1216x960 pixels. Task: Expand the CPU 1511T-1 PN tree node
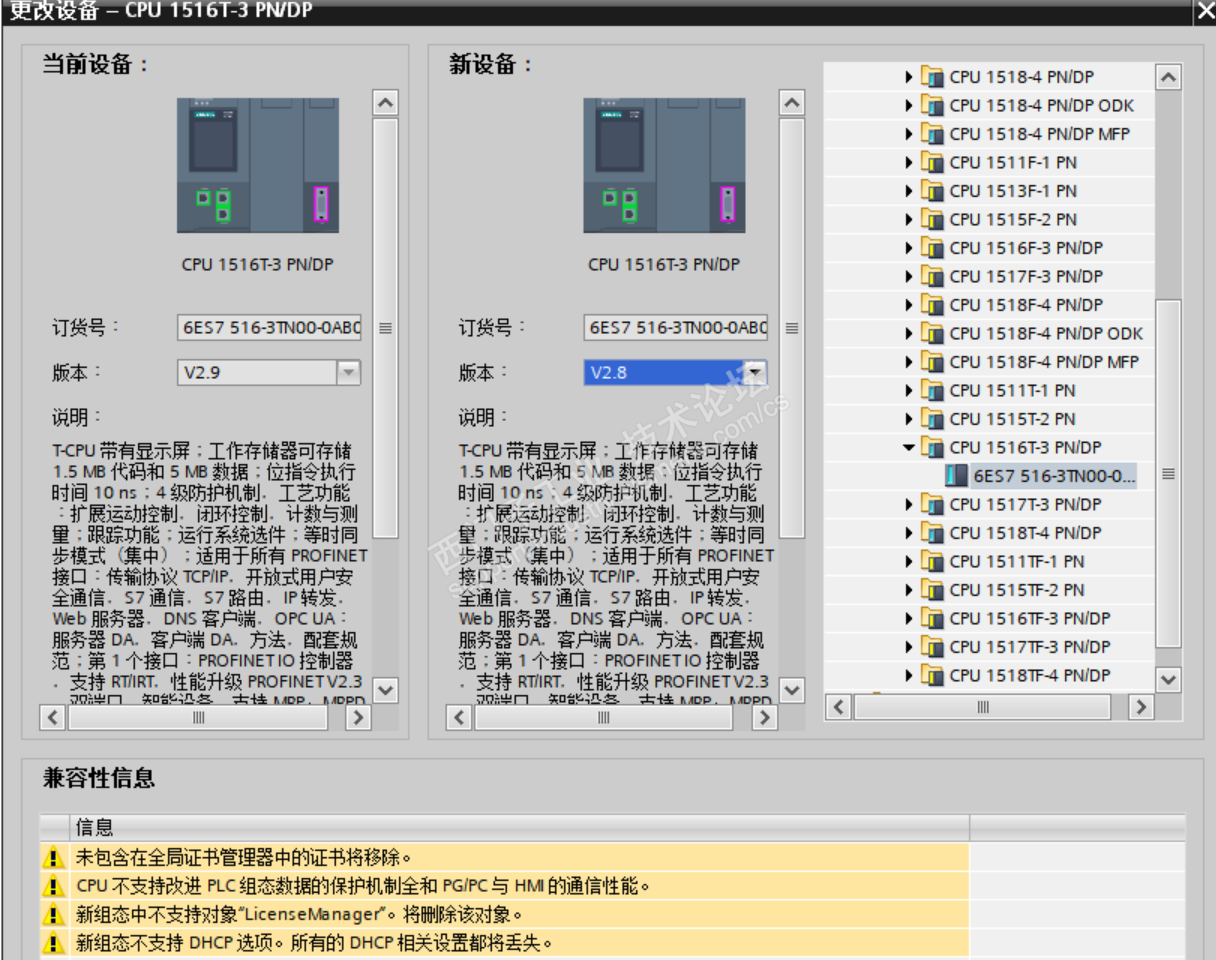[908, 390]
